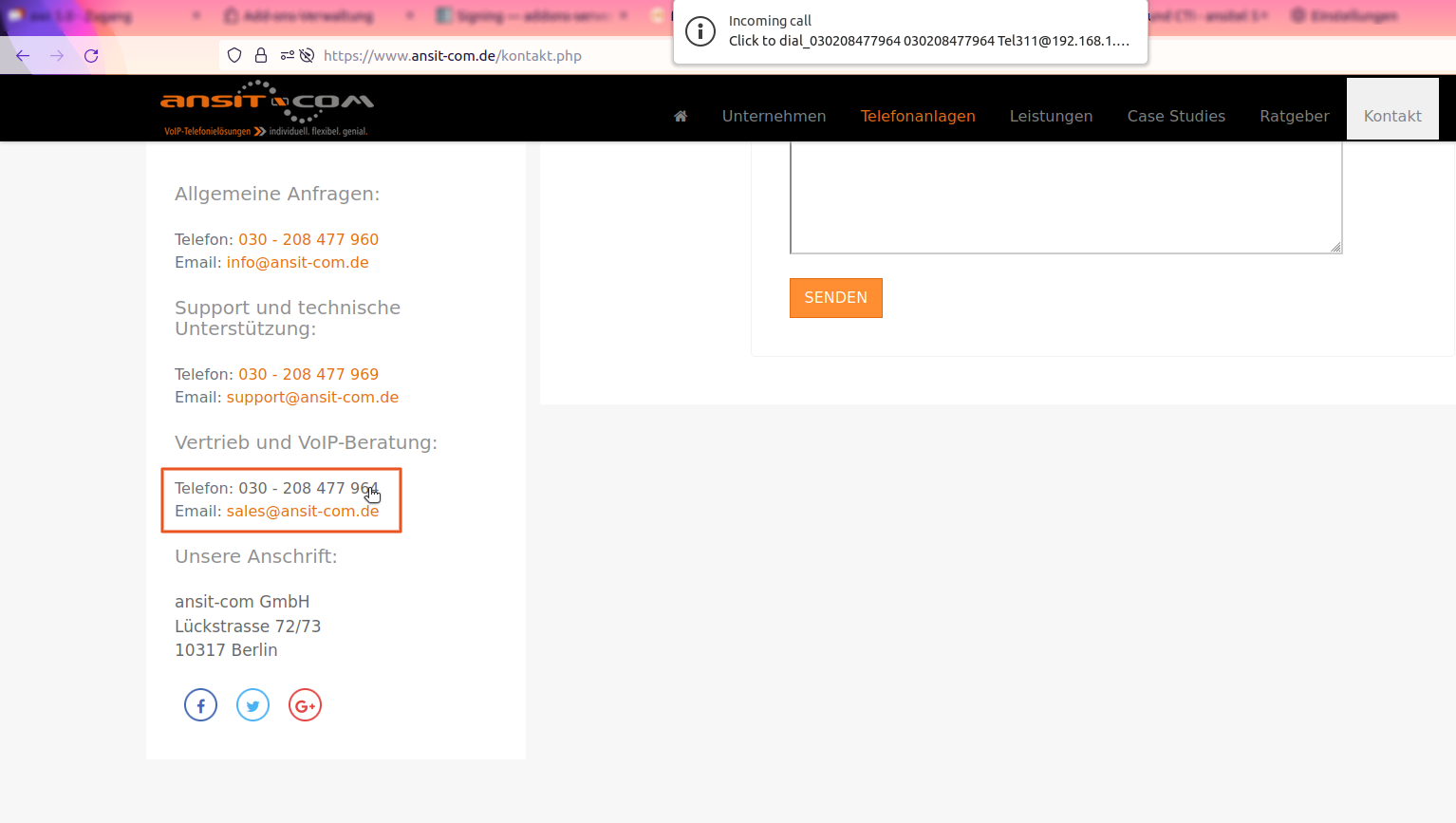Open the Unternehmen navigation item
Viewport: 1456px width, 823px height.
click(774, 115)
